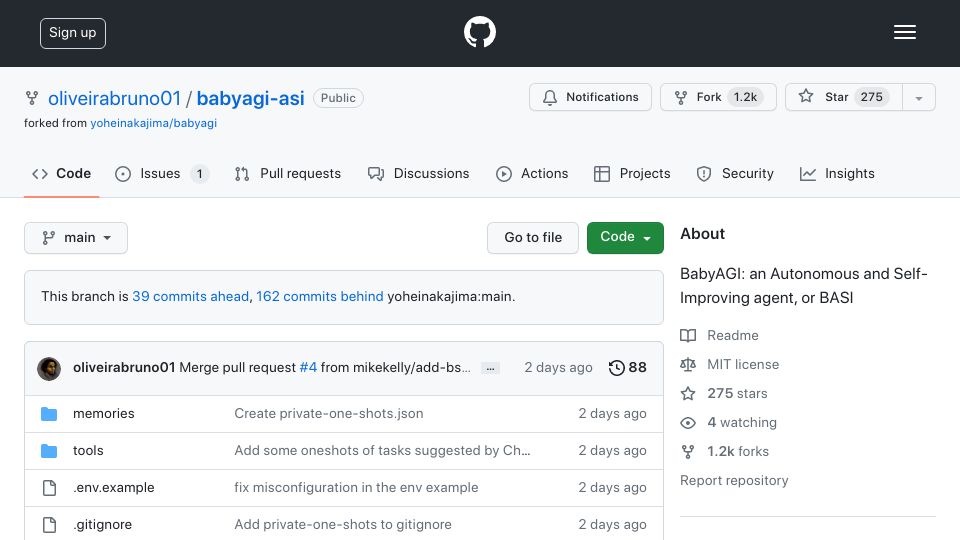960x540 pixels.
Task: Open the memories folder
Action: coord(103,414)
